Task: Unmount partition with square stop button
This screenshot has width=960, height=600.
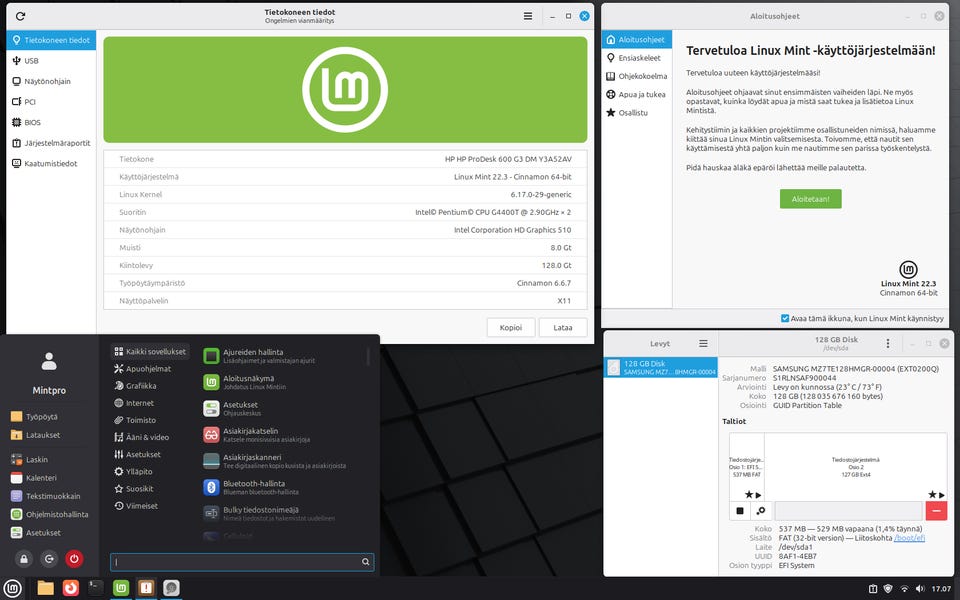Action: [x=740, y=511]
